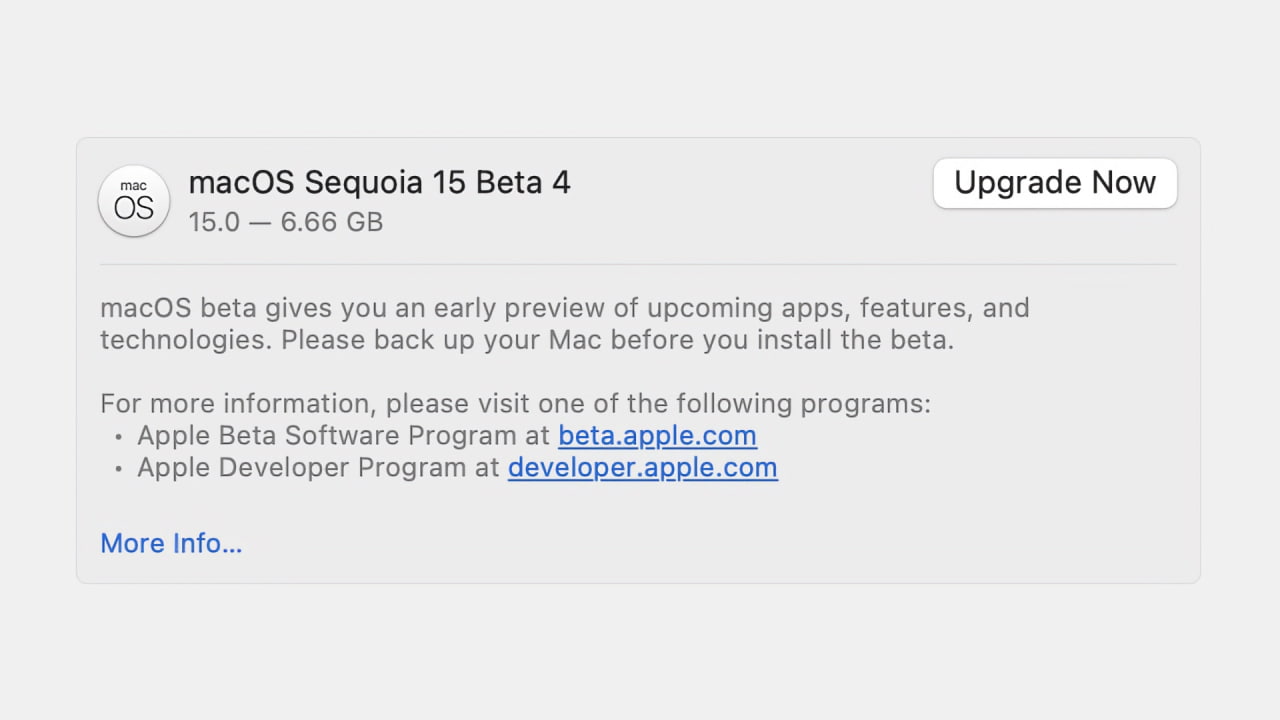Click the first bullet point marker

[120, 436]
